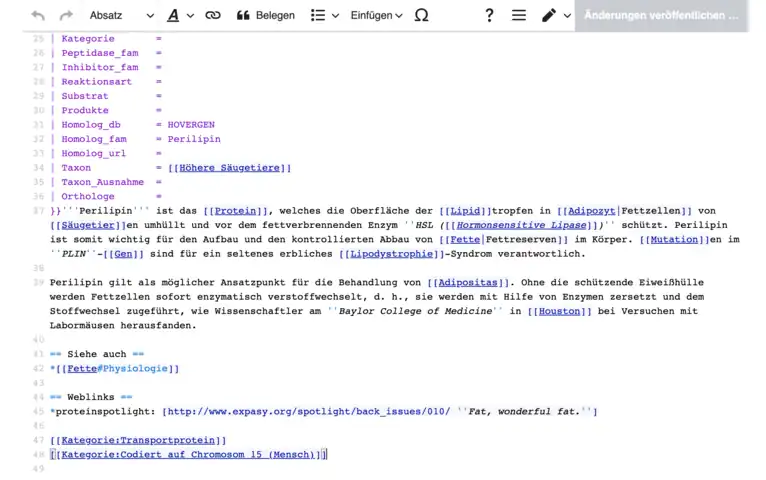Open text style formatting menu

click(173, 16)
